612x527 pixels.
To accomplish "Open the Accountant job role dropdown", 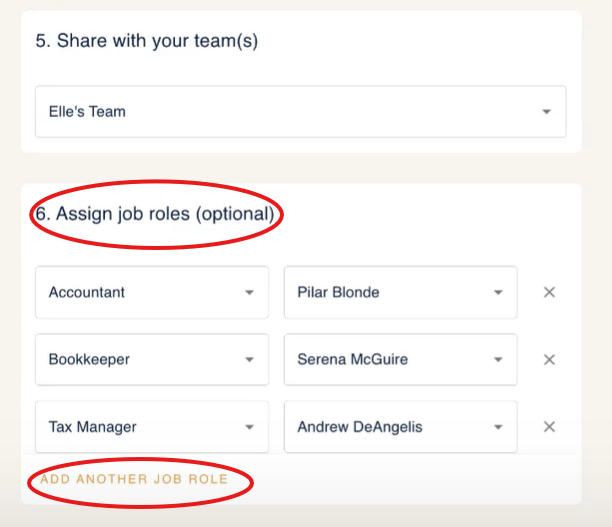I will [x=152, y=292].
